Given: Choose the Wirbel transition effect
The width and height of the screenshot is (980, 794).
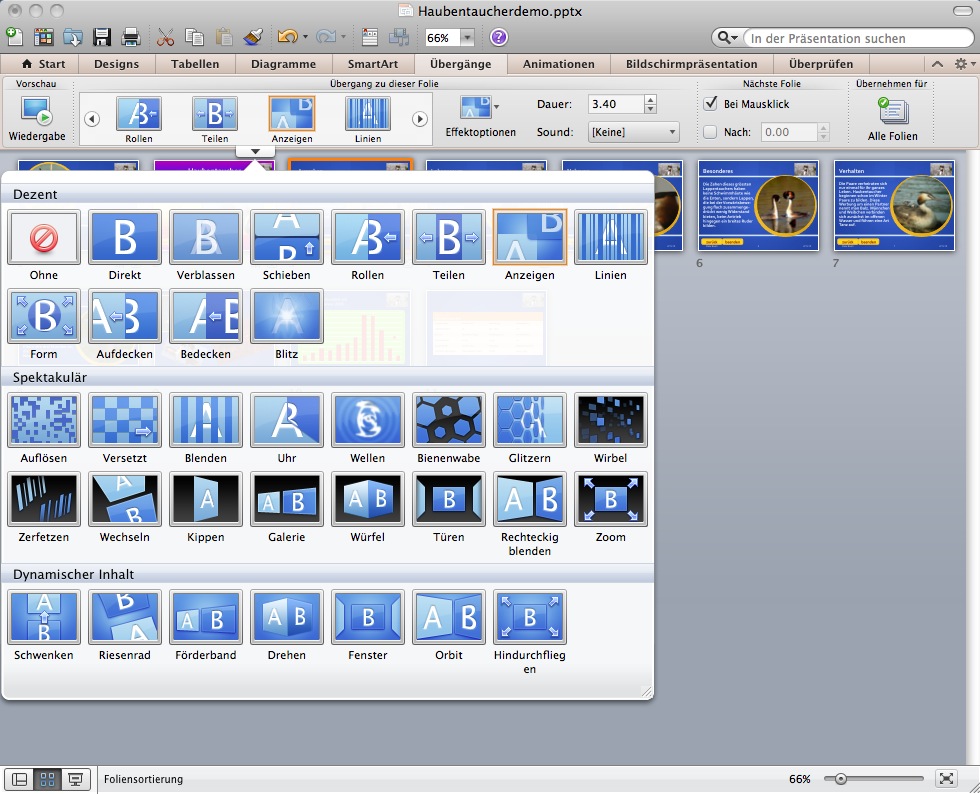Looking at the screenshot, I should [x=610, y=420].
